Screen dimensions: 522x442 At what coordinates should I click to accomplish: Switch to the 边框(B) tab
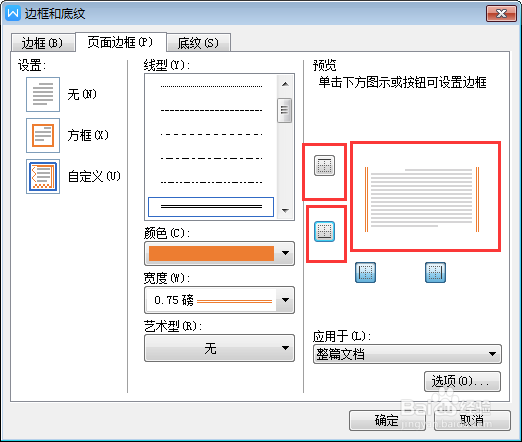point(42,43)
